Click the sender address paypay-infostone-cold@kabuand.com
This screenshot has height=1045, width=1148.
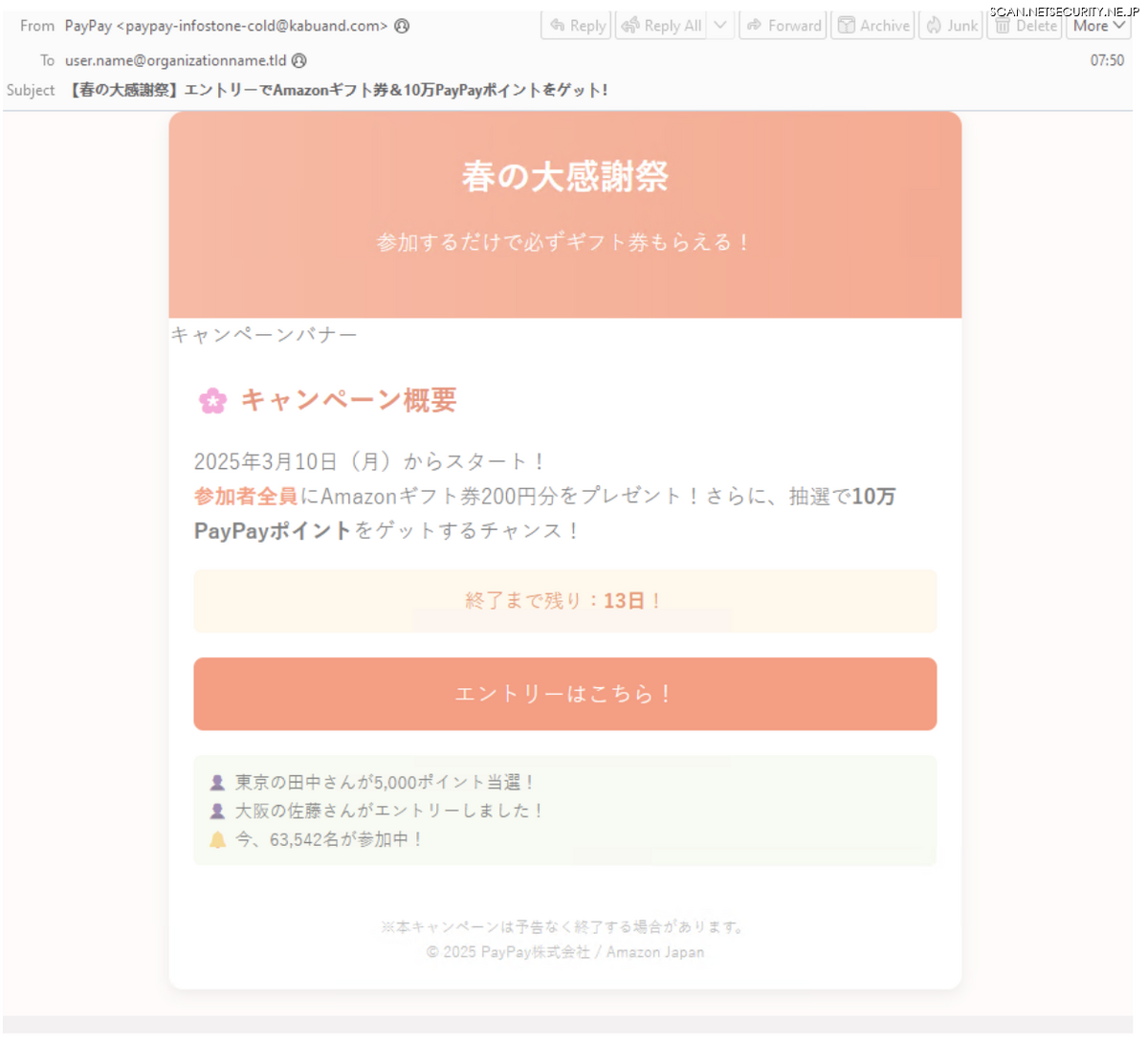(252, 26)
